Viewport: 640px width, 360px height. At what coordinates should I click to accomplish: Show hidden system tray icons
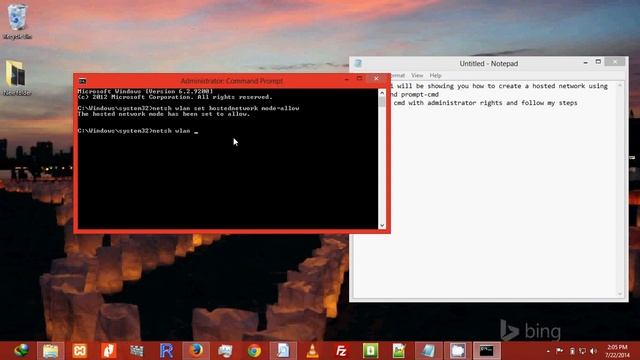[x=548, y=351]
